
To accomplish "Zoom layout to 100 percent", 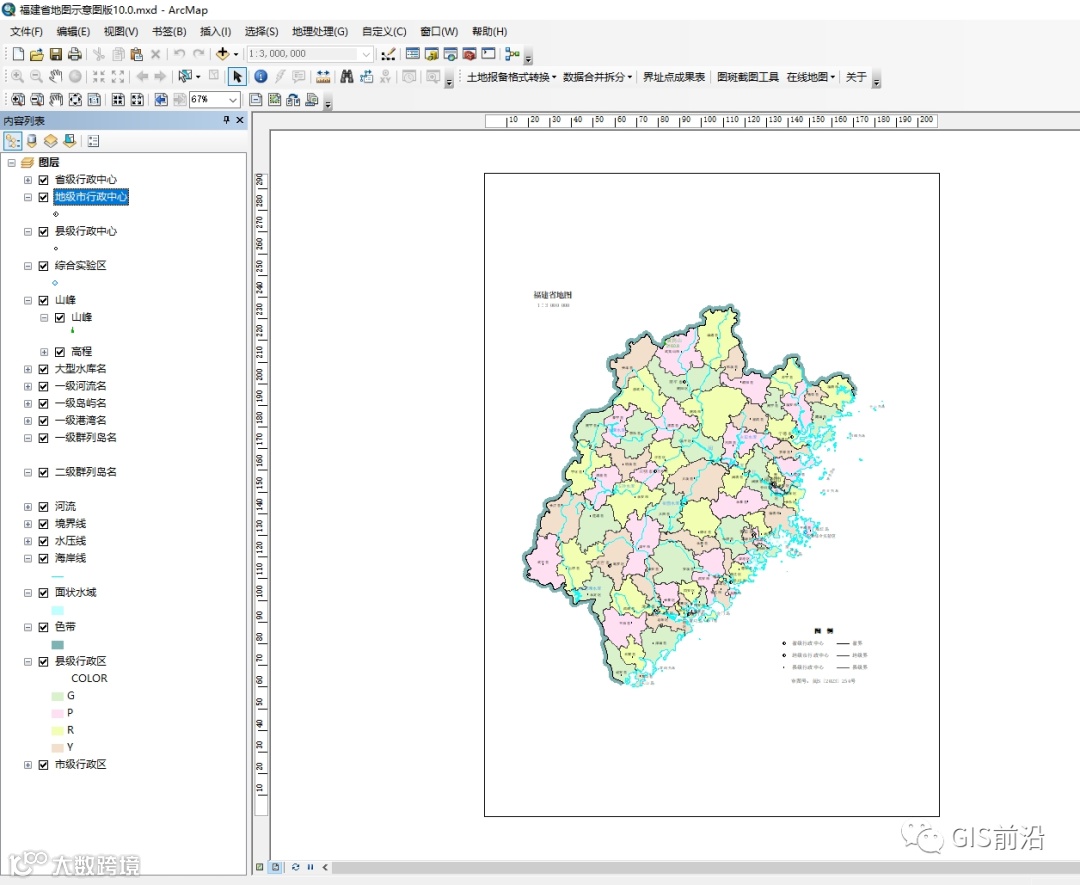I will pyautogui.click(x=94, y=100).
